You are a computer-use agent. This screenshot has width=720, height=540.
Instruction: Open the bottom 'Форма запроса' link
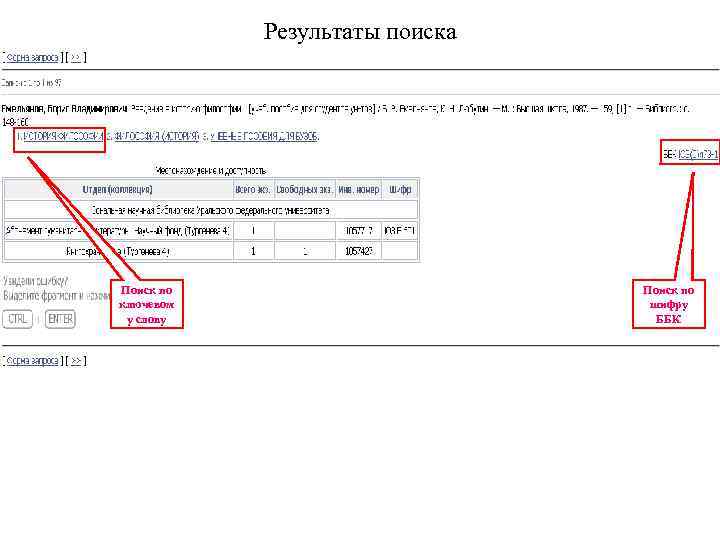point(33,361)
